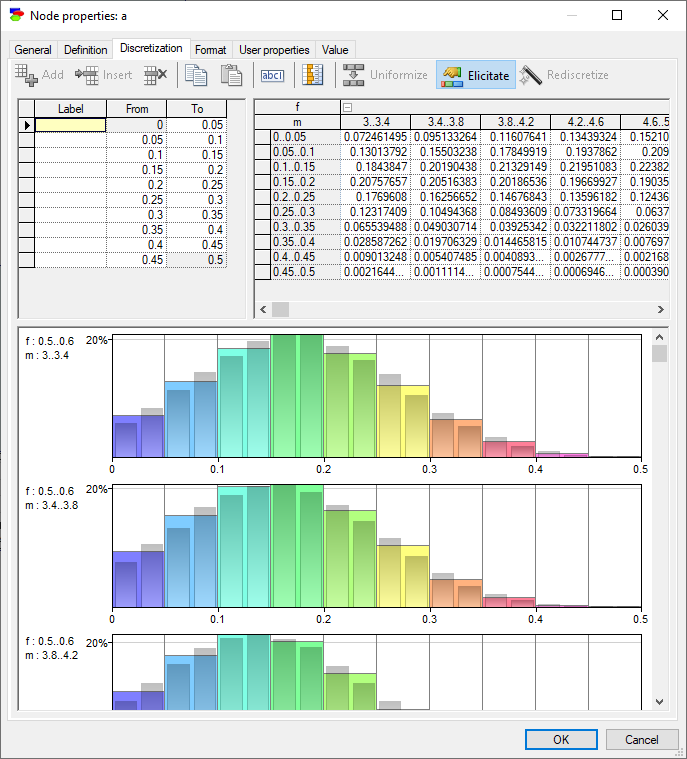
Task: Click the cell 0.073319664
Action: click(585, 212)
